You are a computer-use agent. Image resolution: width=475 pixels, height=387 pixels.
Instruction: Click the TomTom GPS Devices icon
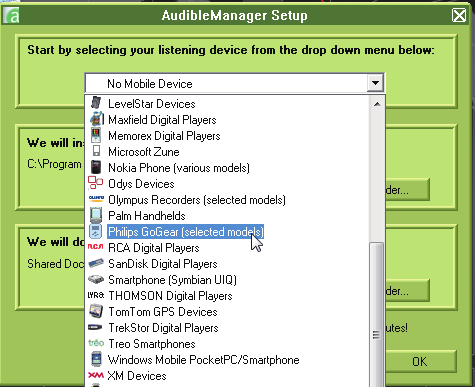pyautogui.click(x=96, y=311)
